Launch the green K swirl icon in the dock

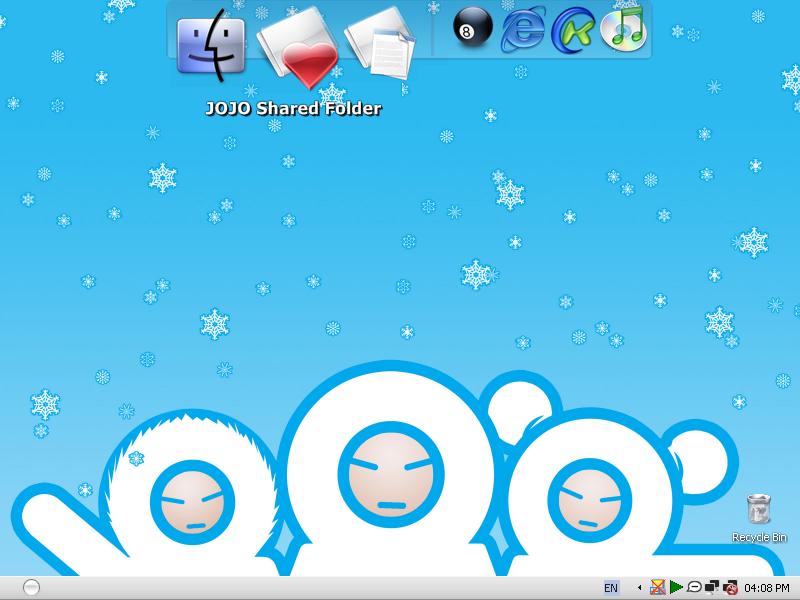click(573, 30)
